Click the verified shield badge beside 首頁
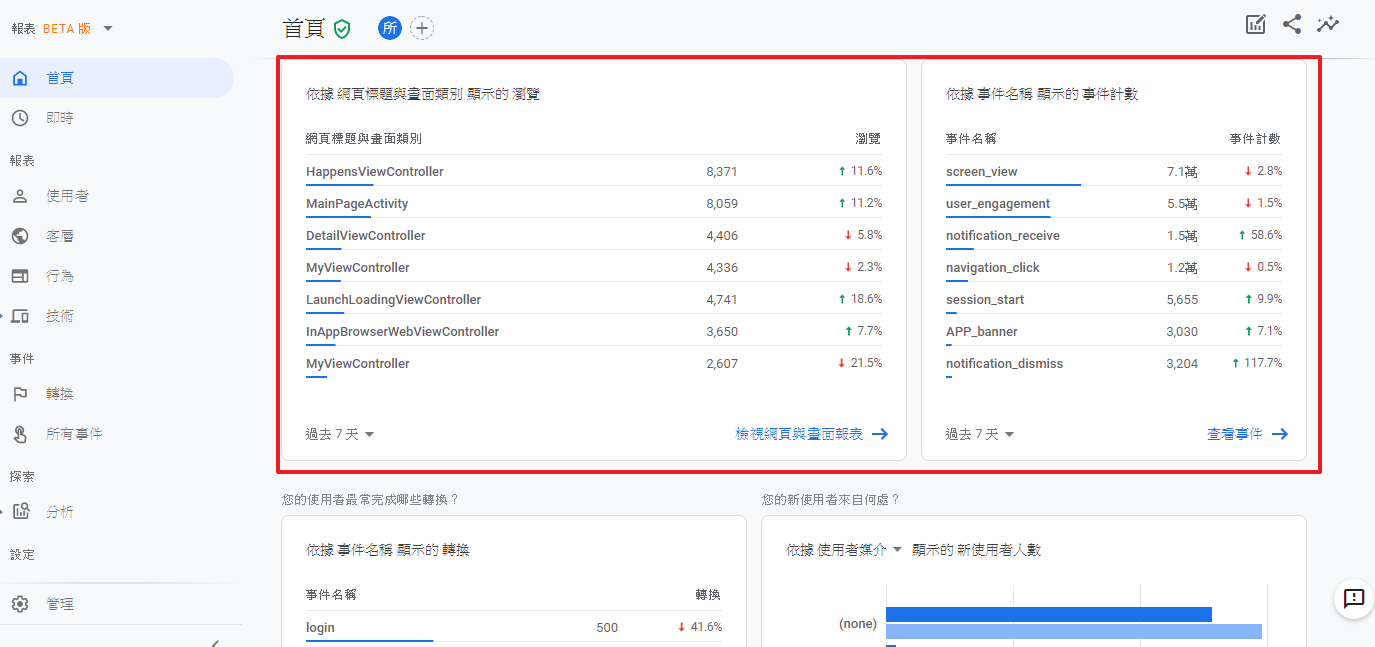Screen dimensions: 1375x647 (342, 28)
